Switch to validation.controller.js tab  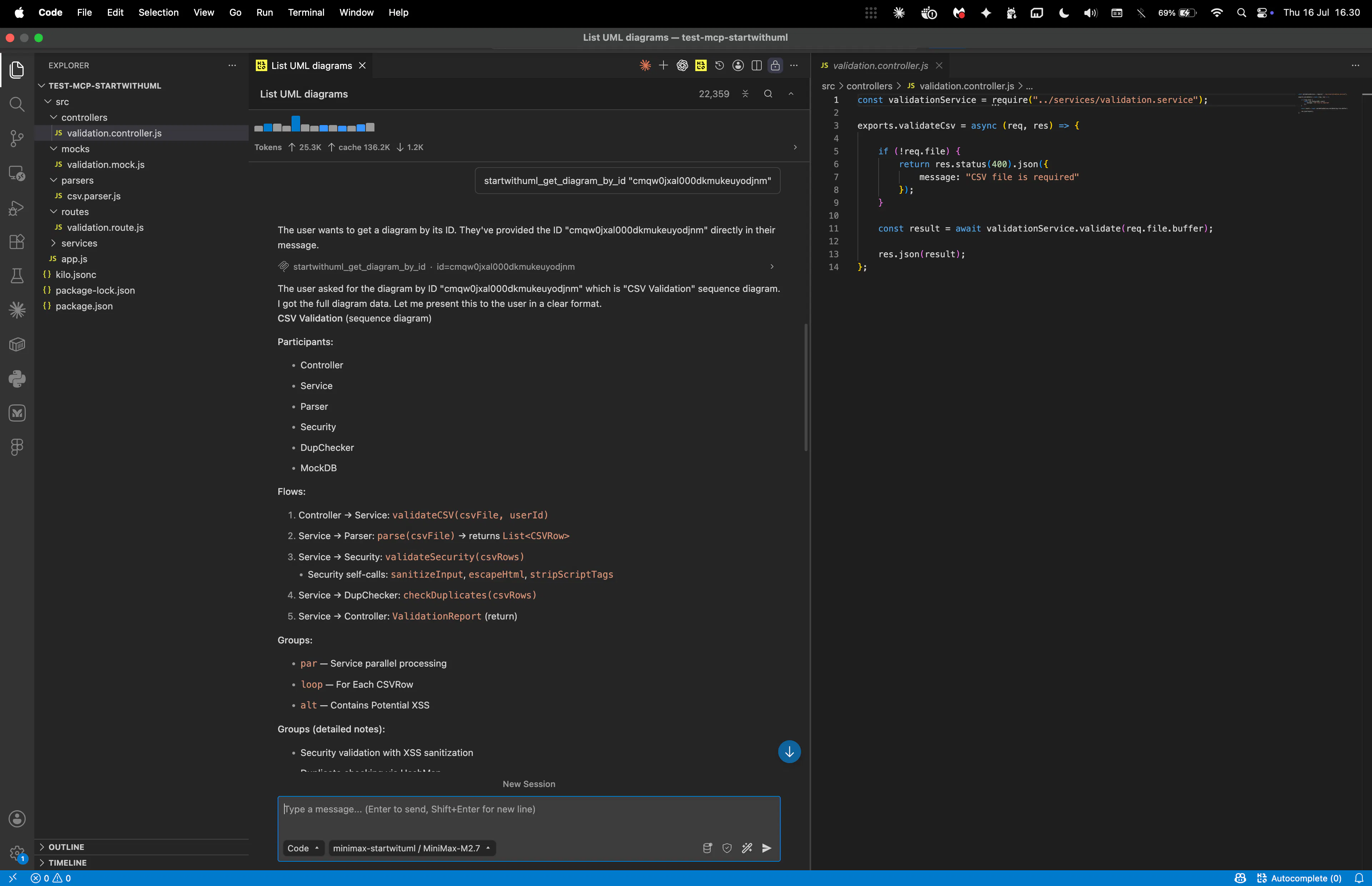(880, 66)
